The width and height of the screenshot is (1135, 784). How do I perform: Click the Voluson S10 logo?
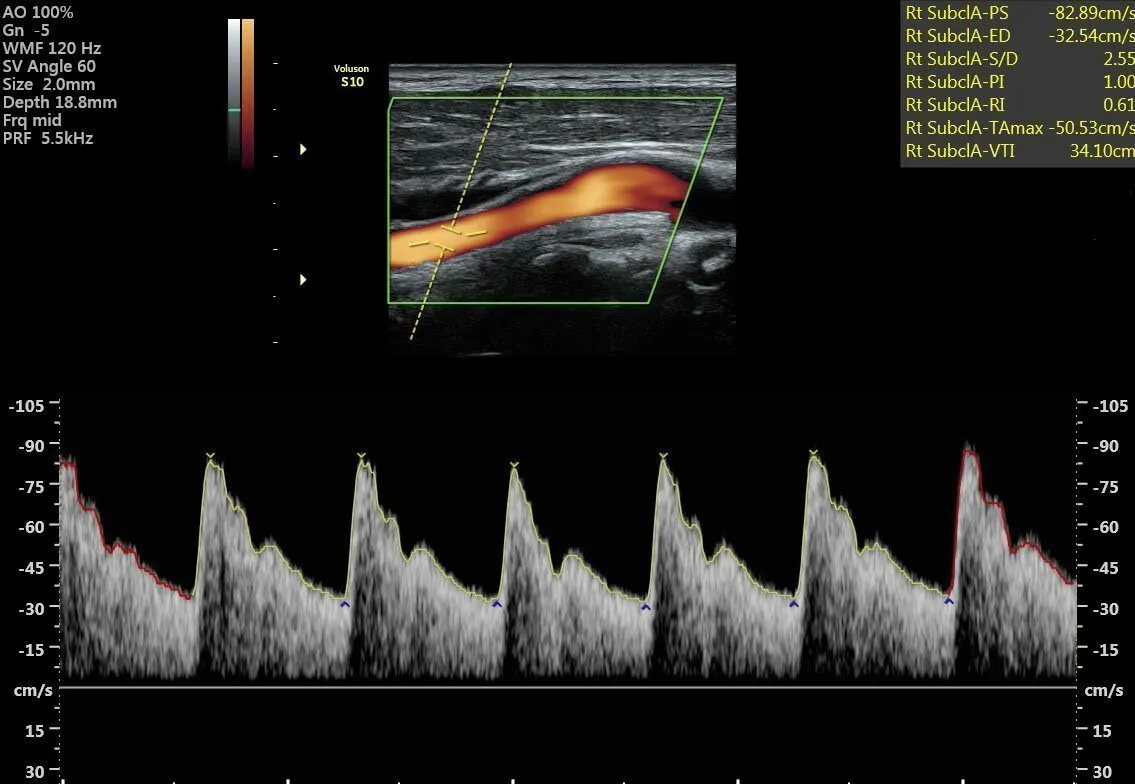(351, 76)
